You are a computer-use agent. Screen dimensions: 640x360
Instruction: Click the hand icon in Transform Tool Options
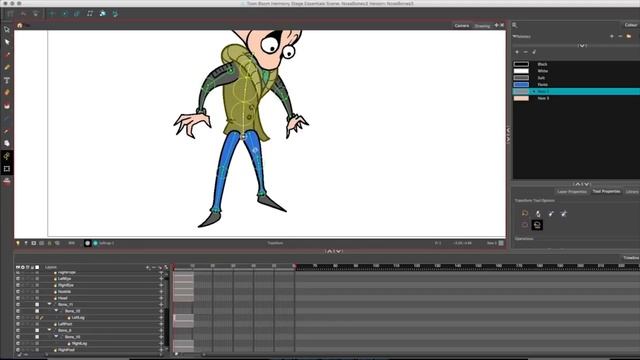pos(538,213)
